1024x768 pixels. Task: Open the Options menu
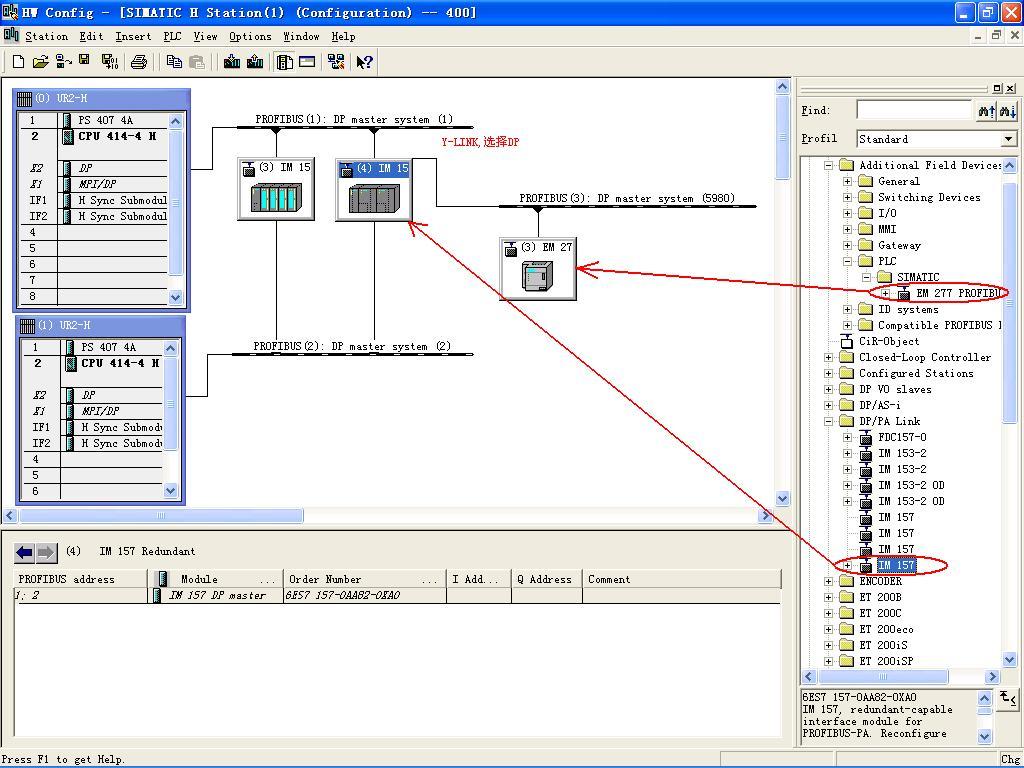(x=249, y=36)
